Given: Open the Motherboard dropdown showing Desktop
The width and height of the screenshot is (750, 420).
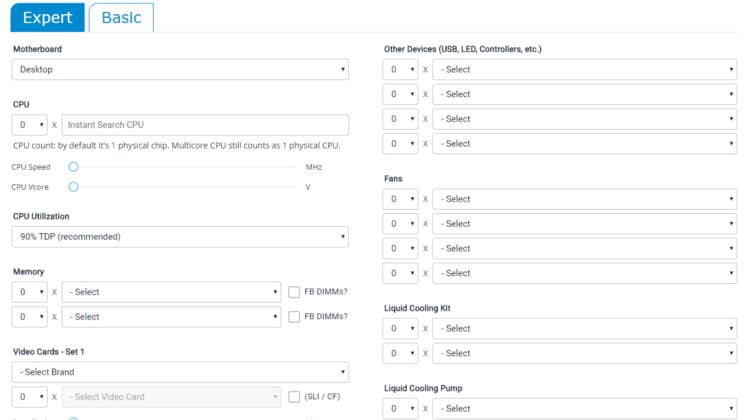Looking at the screenshot, I should (180, 69).
